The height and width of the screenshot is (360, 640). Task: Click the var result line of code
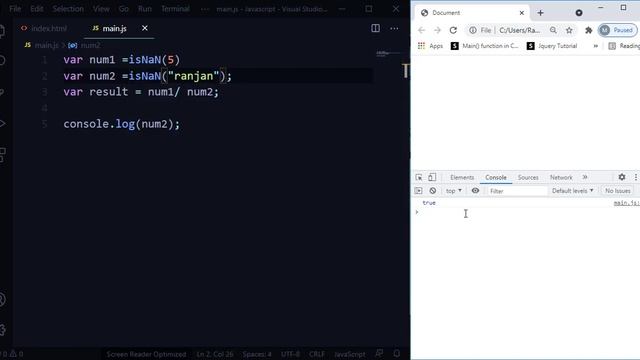pyautogui.click(x=141, y=92)
